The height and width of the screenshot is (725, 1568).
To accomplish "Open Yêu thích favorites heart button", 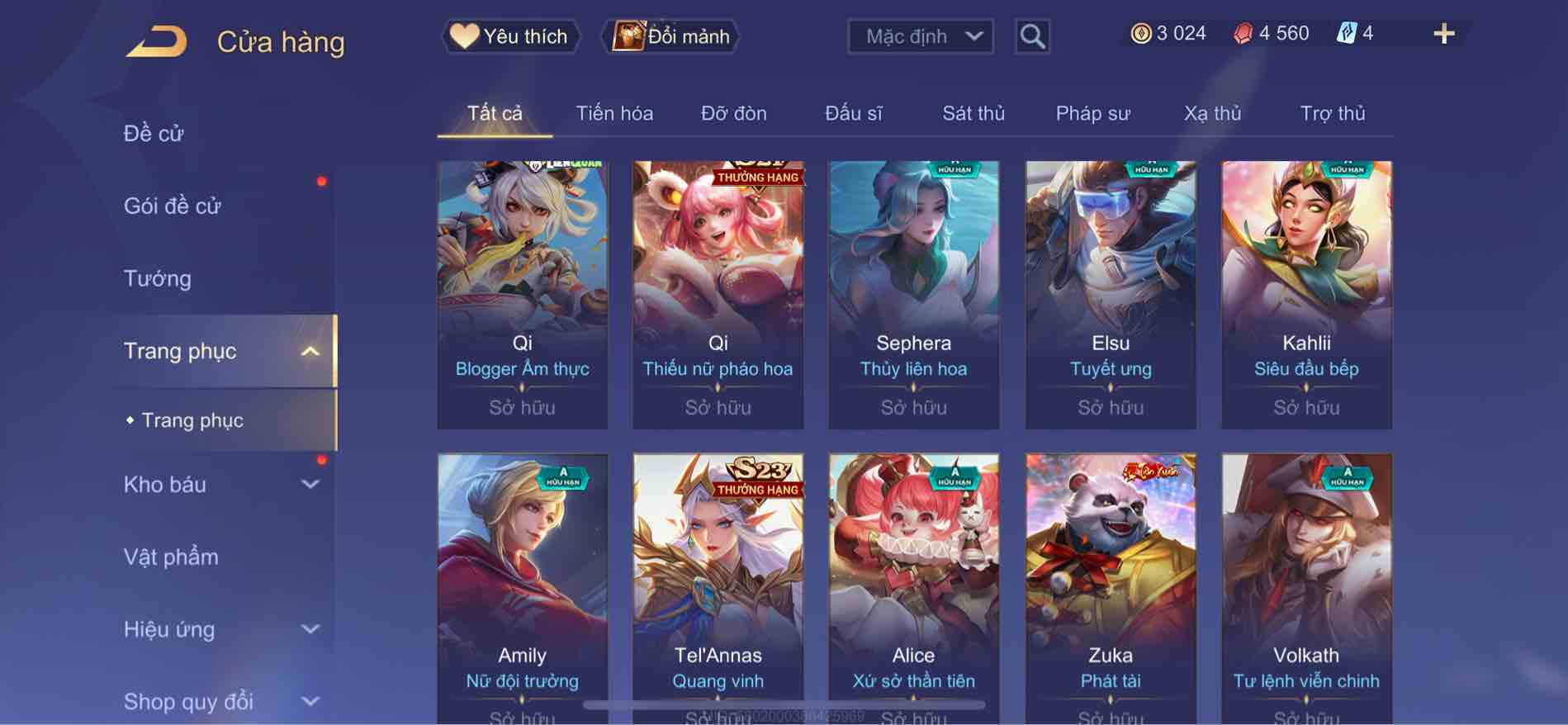I will (x=509, y=36).
